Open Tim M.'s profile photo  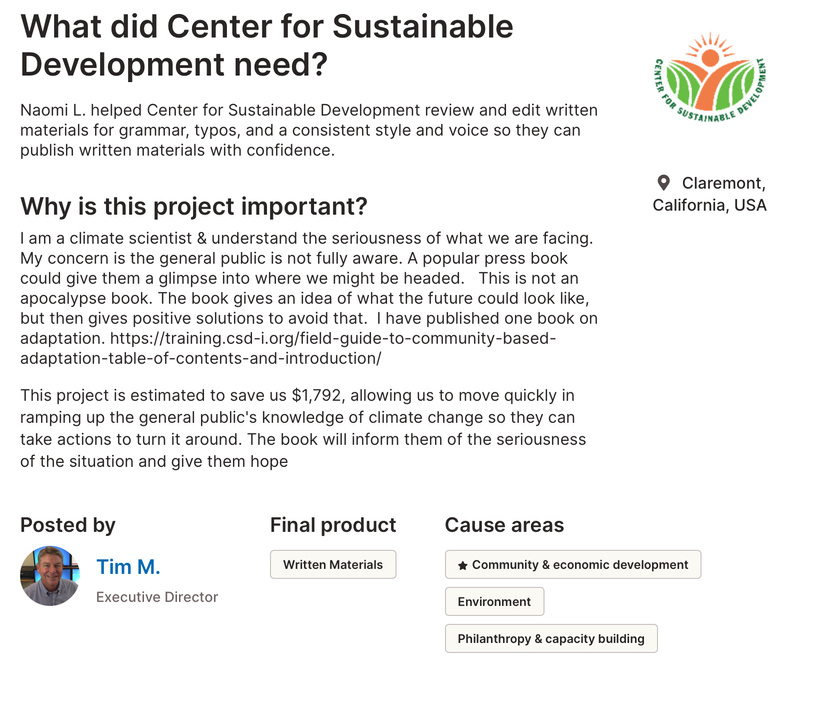pos(50,576)
